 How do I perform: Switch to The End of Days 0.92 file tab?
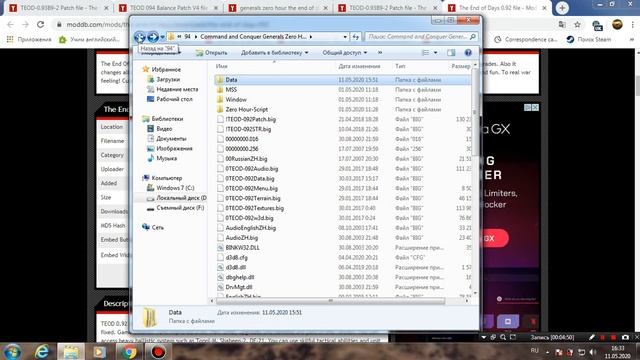coord(497,8)
